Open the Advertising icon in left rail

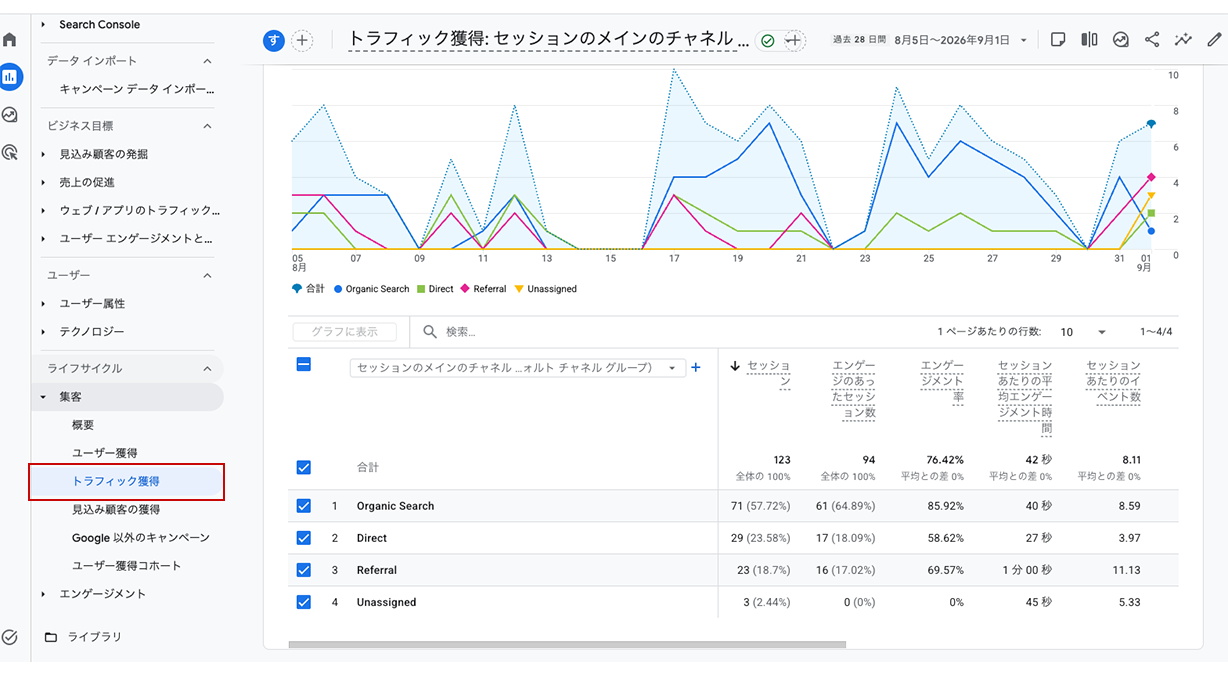(x=10, y=153)
